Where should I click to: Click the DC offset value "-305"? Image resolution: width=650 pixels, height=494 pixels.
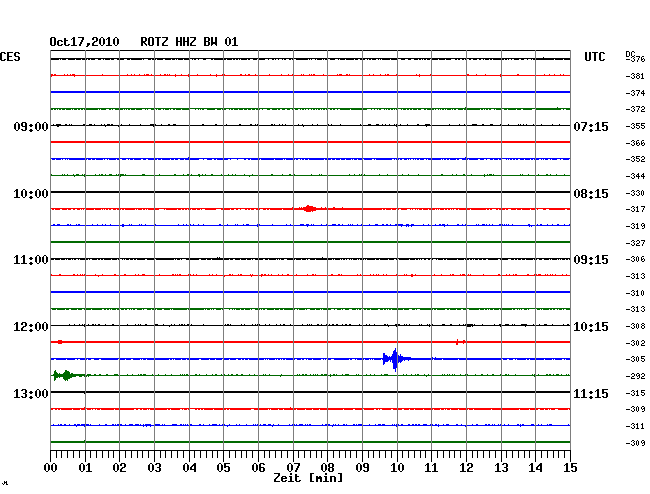point(635,359)
